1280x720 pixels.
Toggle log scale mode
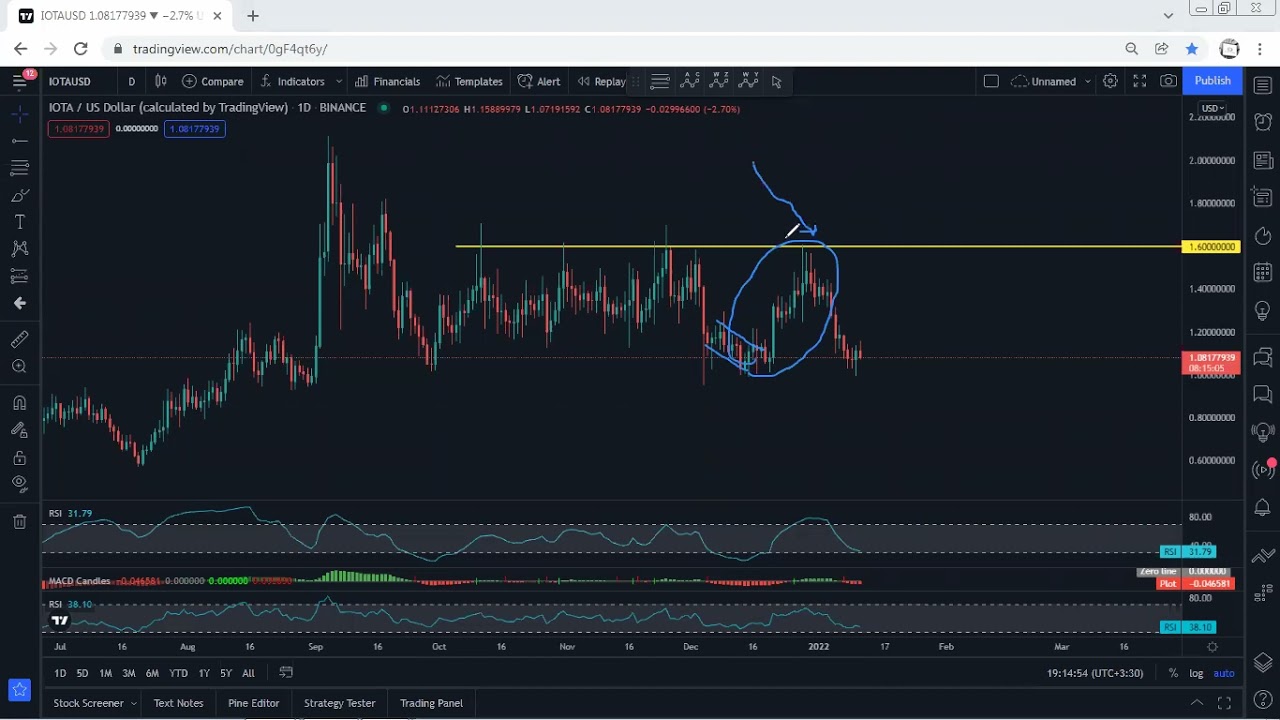pyautogui.click(x=1196, y=673)
